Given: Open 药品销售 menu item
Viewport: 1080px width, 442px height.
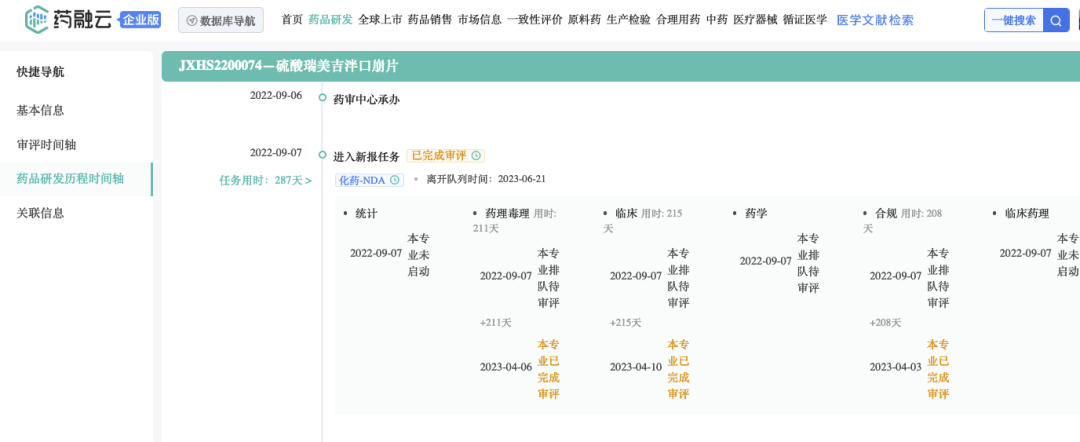Looking at the screenshot, I should [430, 20].
